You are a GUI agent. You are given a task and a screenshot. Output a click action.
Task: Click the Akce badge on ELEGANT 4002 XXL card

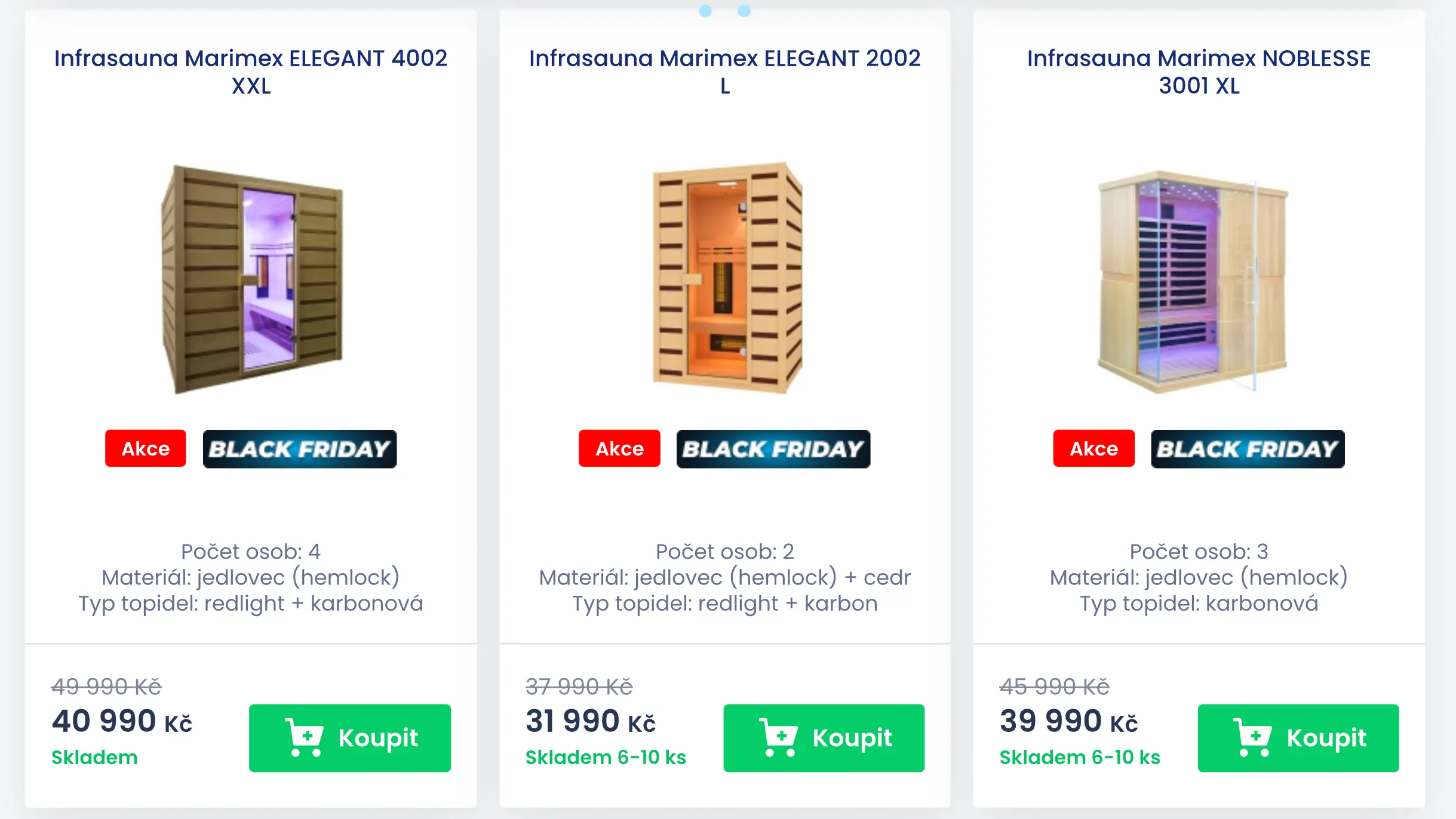[x=145, y=449]
